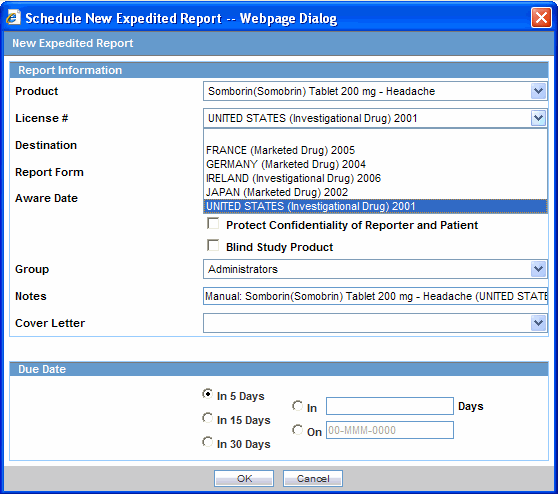
Task: Select the custom 'In ... Days' radio button
Action: (x=297, y=405)
